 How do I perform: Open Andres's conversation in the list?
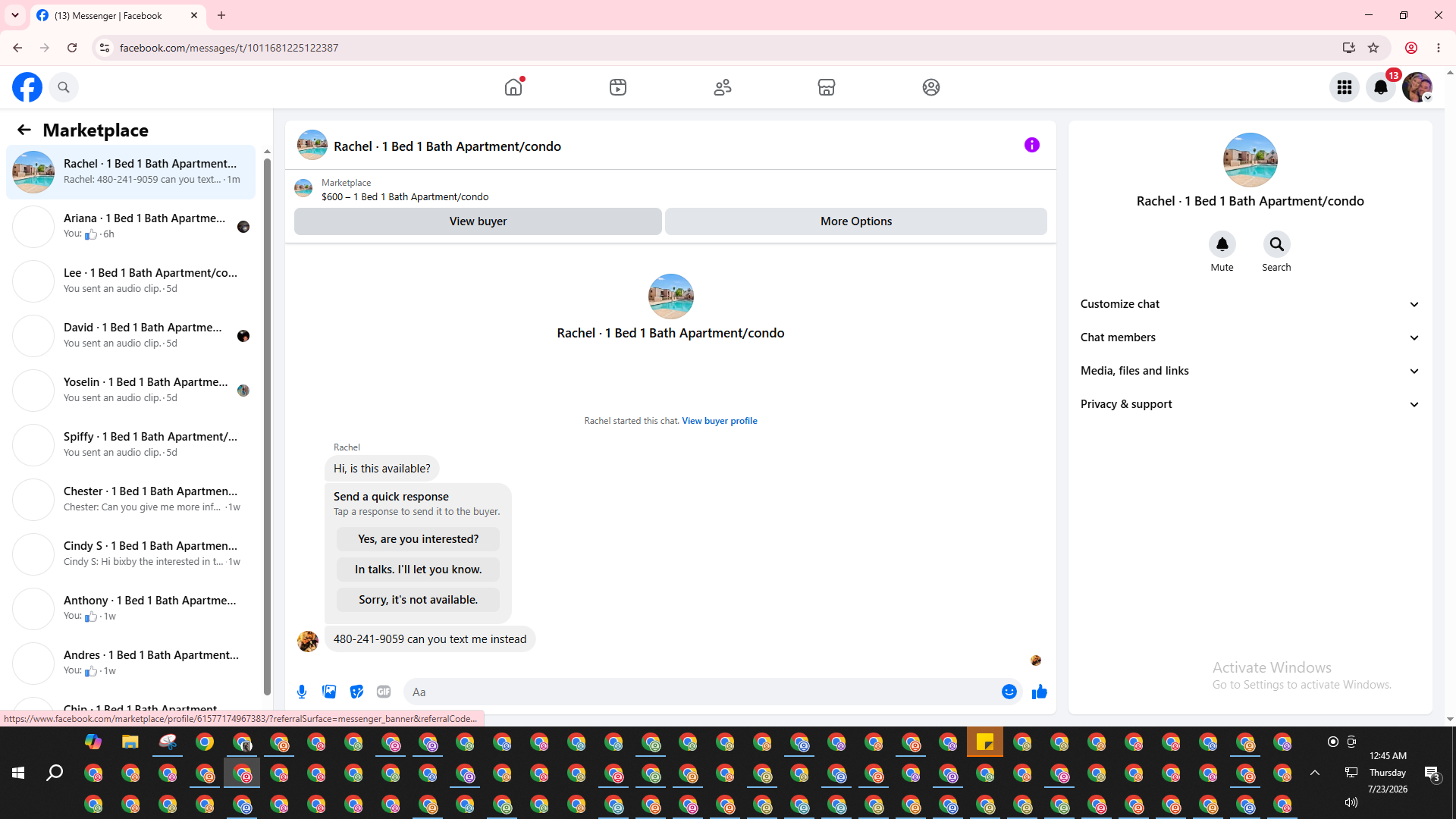click(x=131, y=664)
